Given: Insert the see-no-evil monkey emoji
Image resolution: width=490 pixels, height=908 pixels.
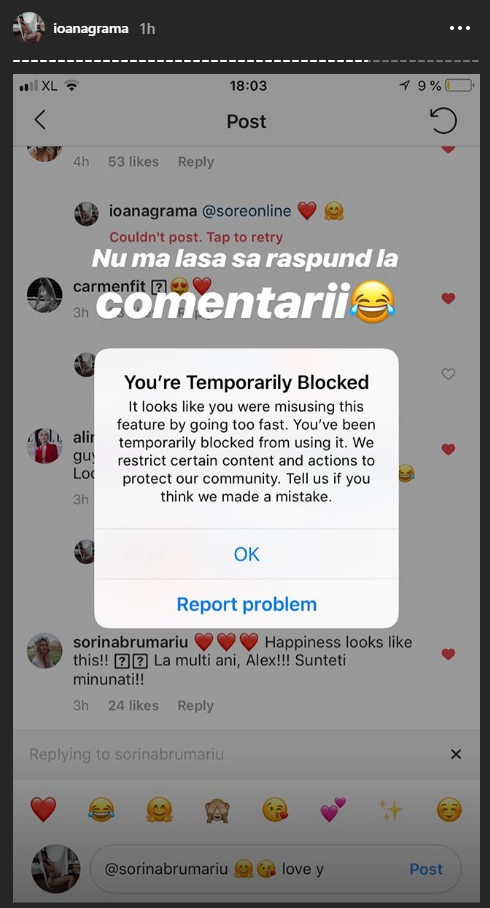Looking at the screenshot, I should [217, 810].
